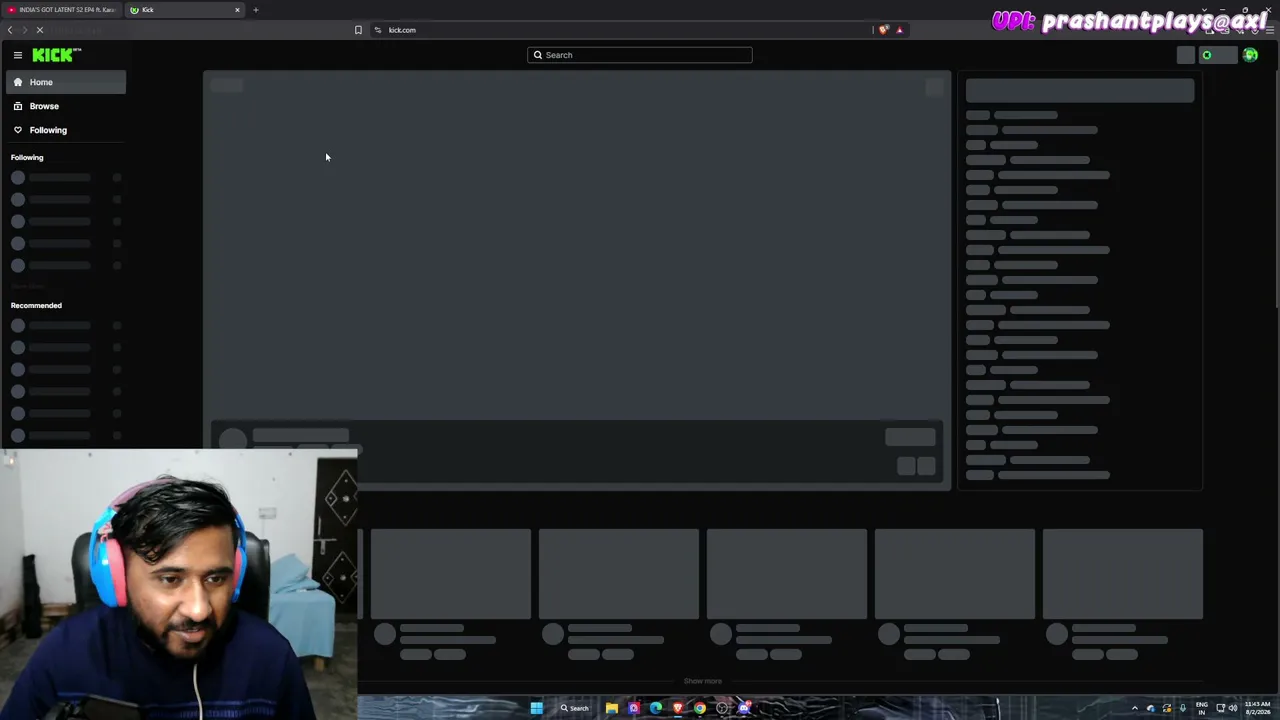
Task: Open Brave Shields icon
Action: coord(883,30)
